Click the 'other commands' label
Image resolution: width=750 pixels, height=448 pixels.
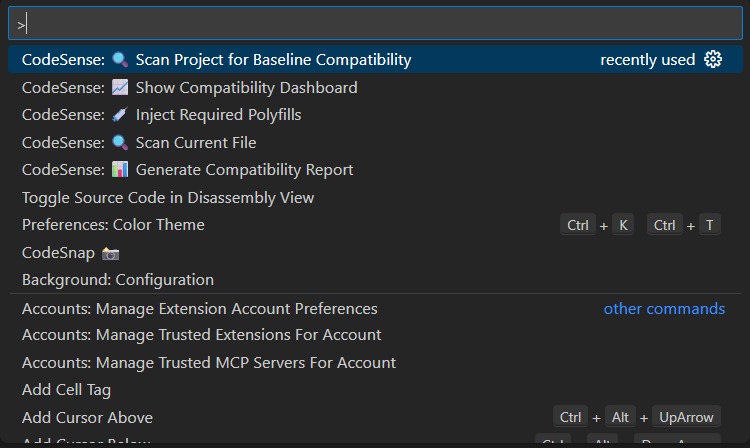[664, 309]
